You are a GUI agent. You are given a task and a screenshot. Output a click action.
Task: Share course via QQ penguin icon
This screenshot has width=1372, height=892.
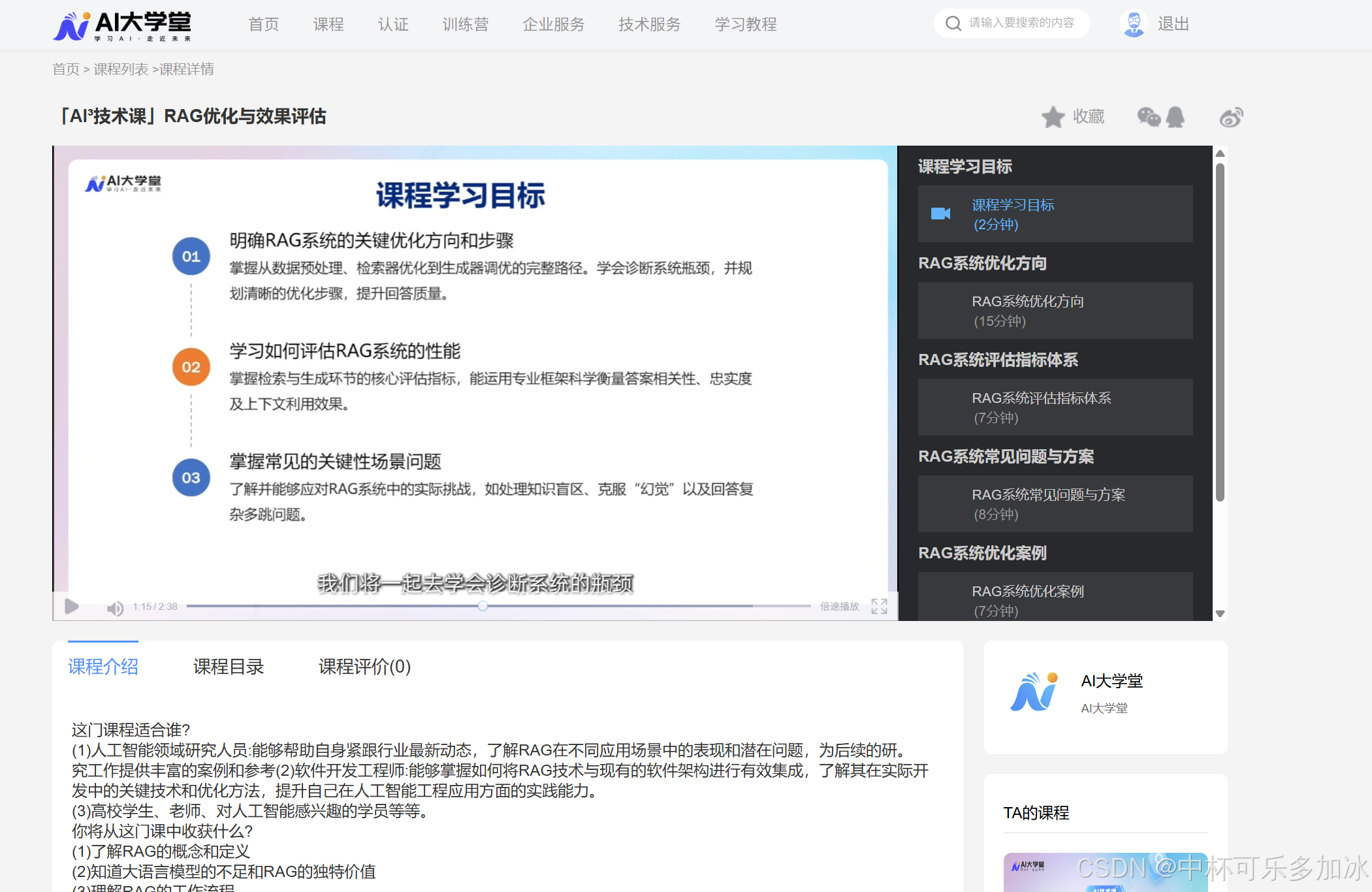[1175, 118]
